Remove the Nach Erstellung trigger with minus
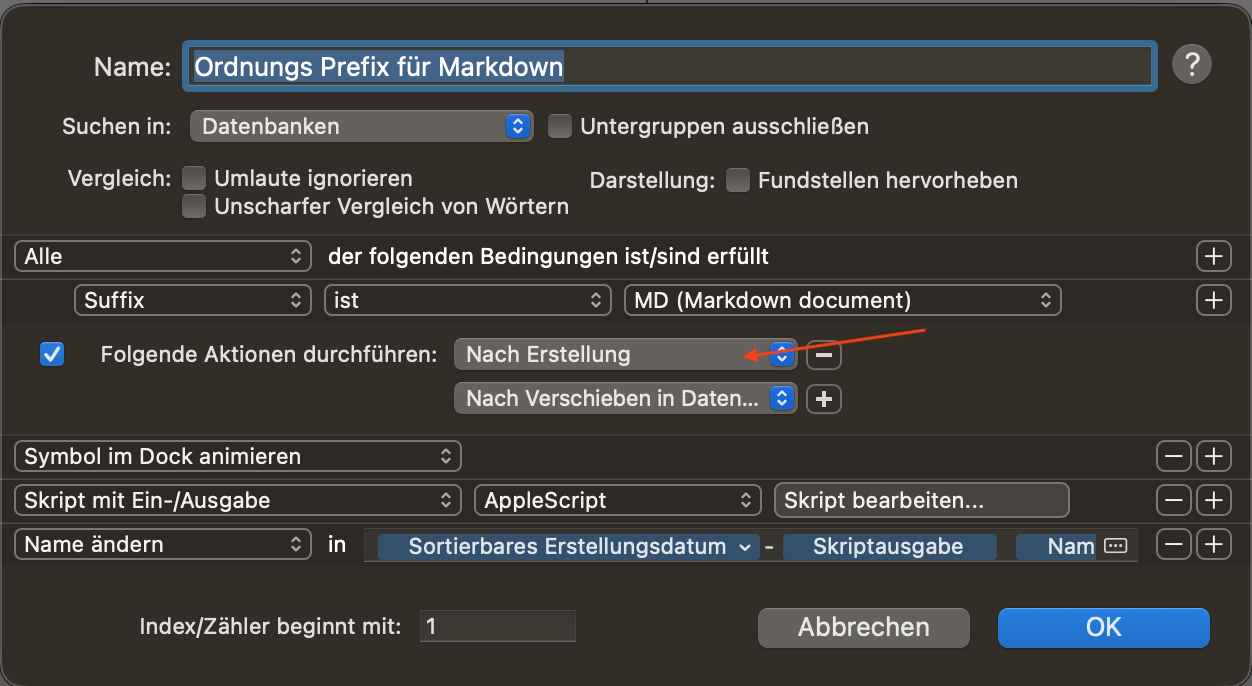The width and height of the screenshot is (1252, 686). point(824,354)
